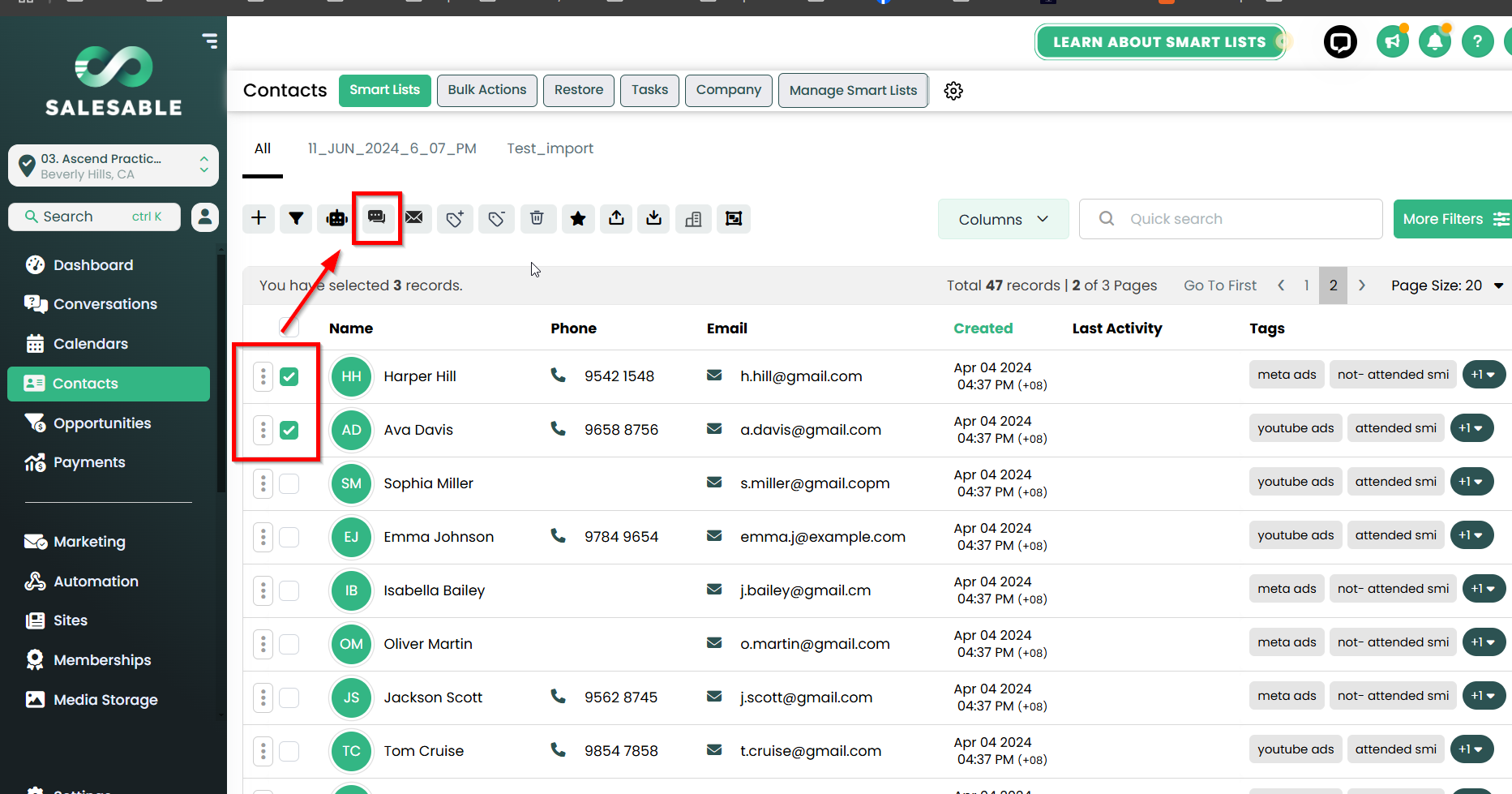Open the Tasks tab
Image resolution: width=1512 pixels, height=794 pixels.
tap(650, 90)
